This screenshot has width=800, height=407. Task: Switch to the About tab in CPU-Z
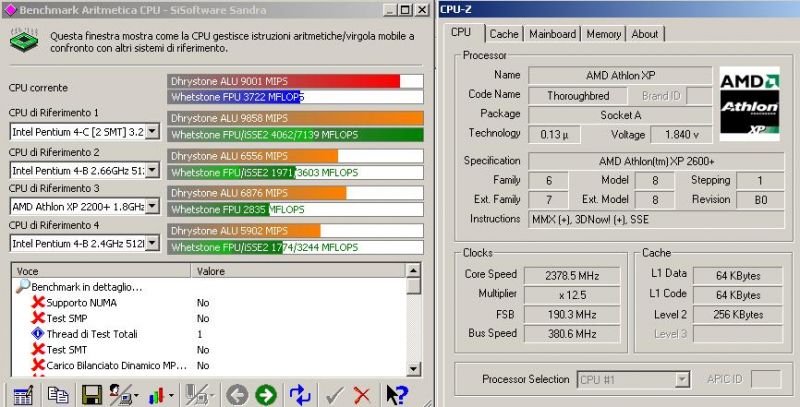(x=645, y=34)
